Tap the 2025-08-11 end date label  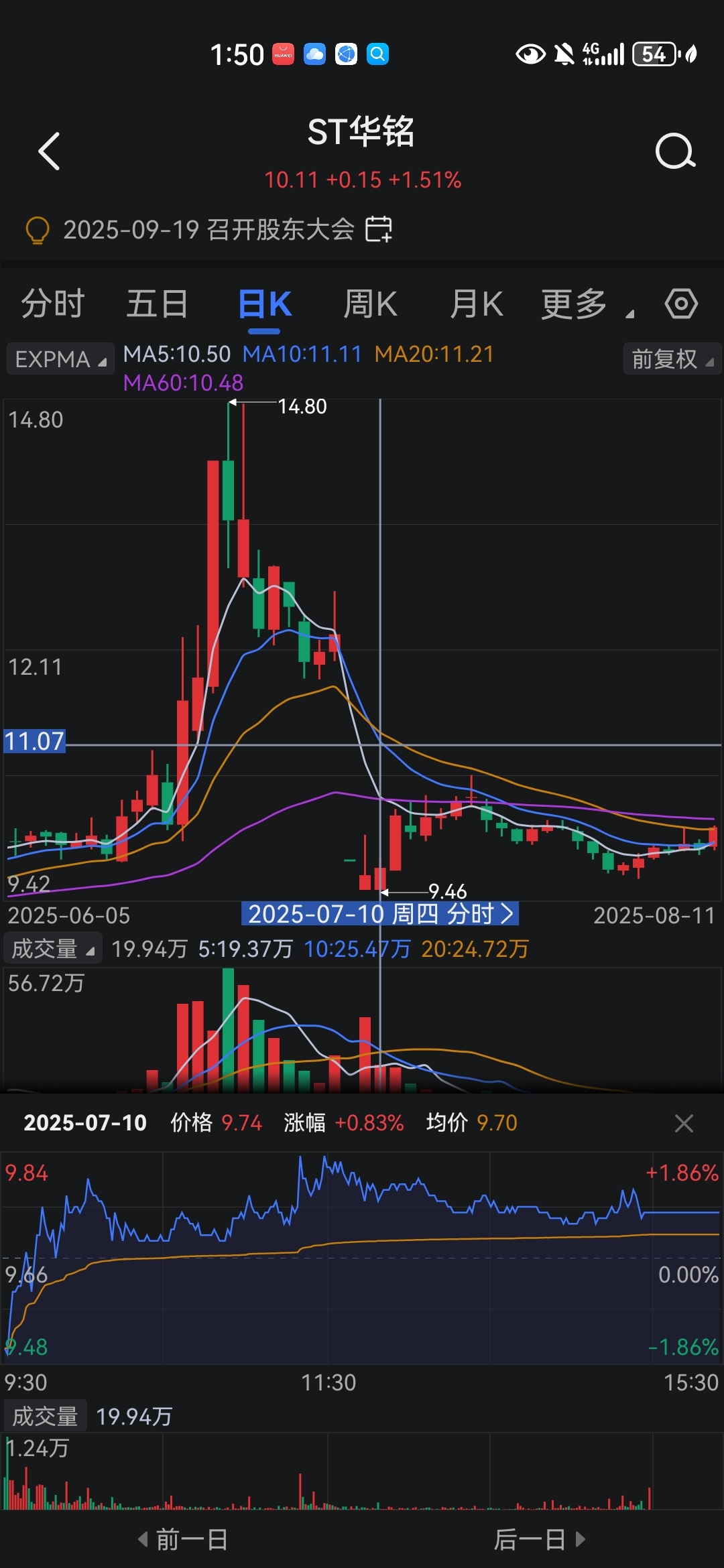[x=655, y=915]
